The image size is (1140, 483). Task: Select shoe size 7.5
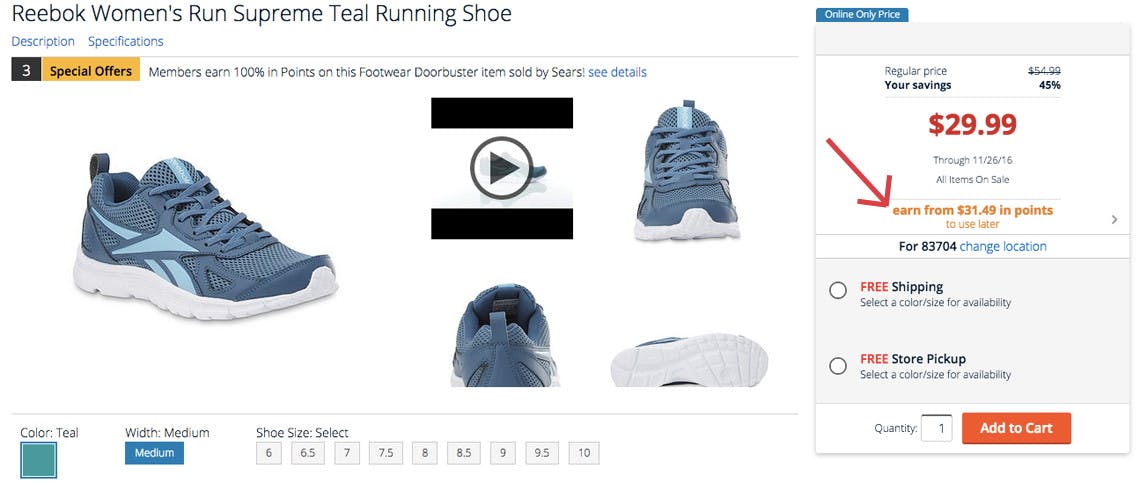tap(385, 453)
